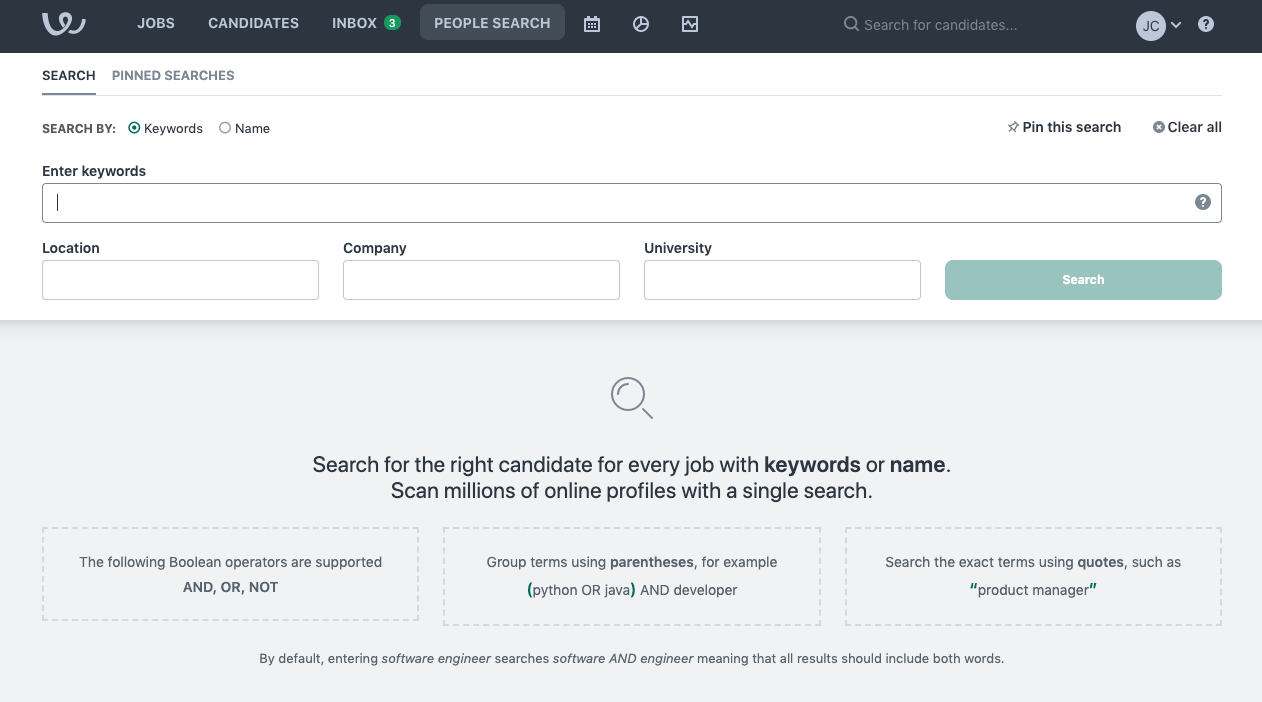Click the large magnifying glass illustration
The height and width of the screenshot is (702, 1262).
pos(632,398)
